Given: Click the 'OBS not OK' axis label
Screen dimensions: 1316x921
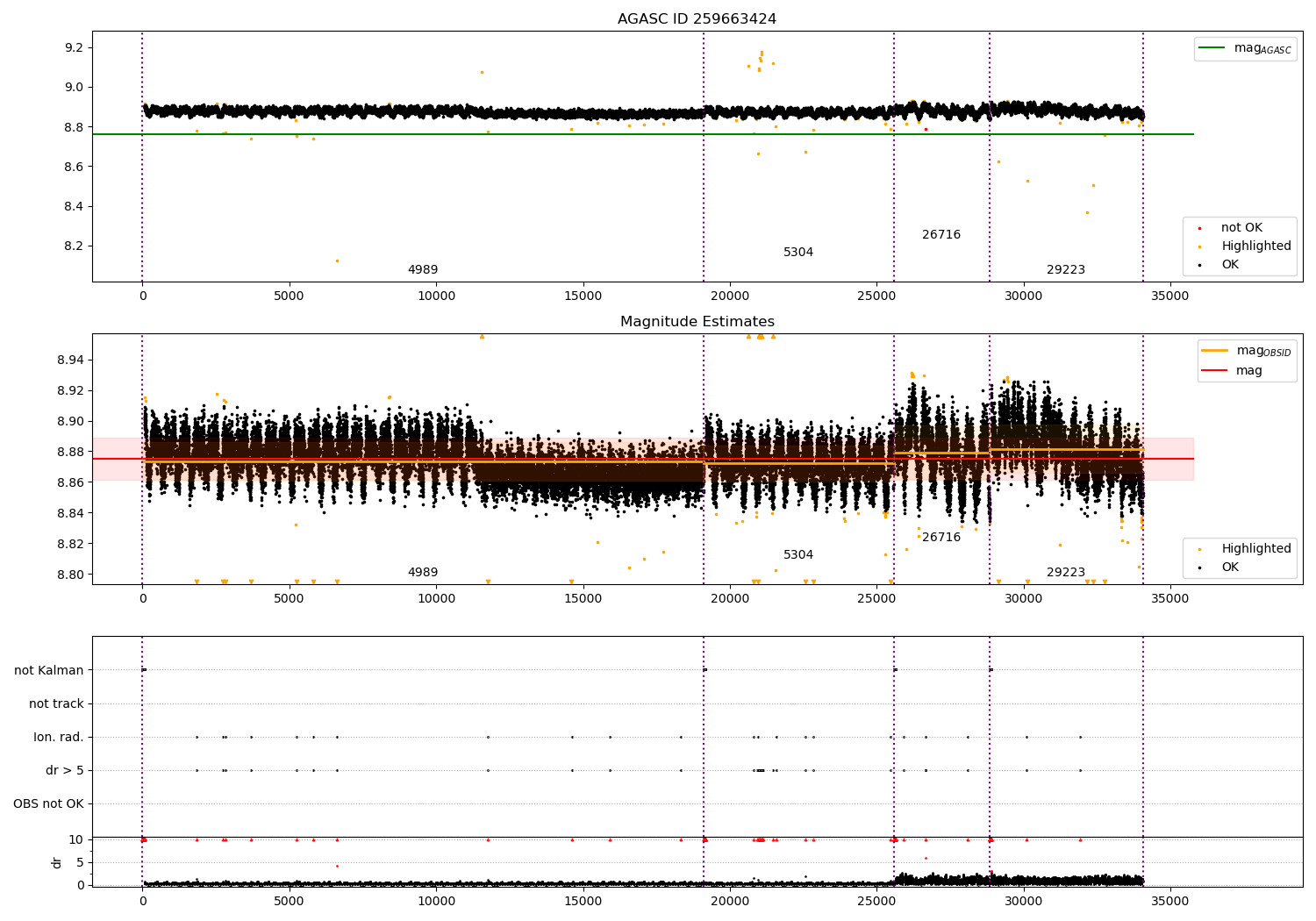Looking at the screenshot, I should [48, 804].
